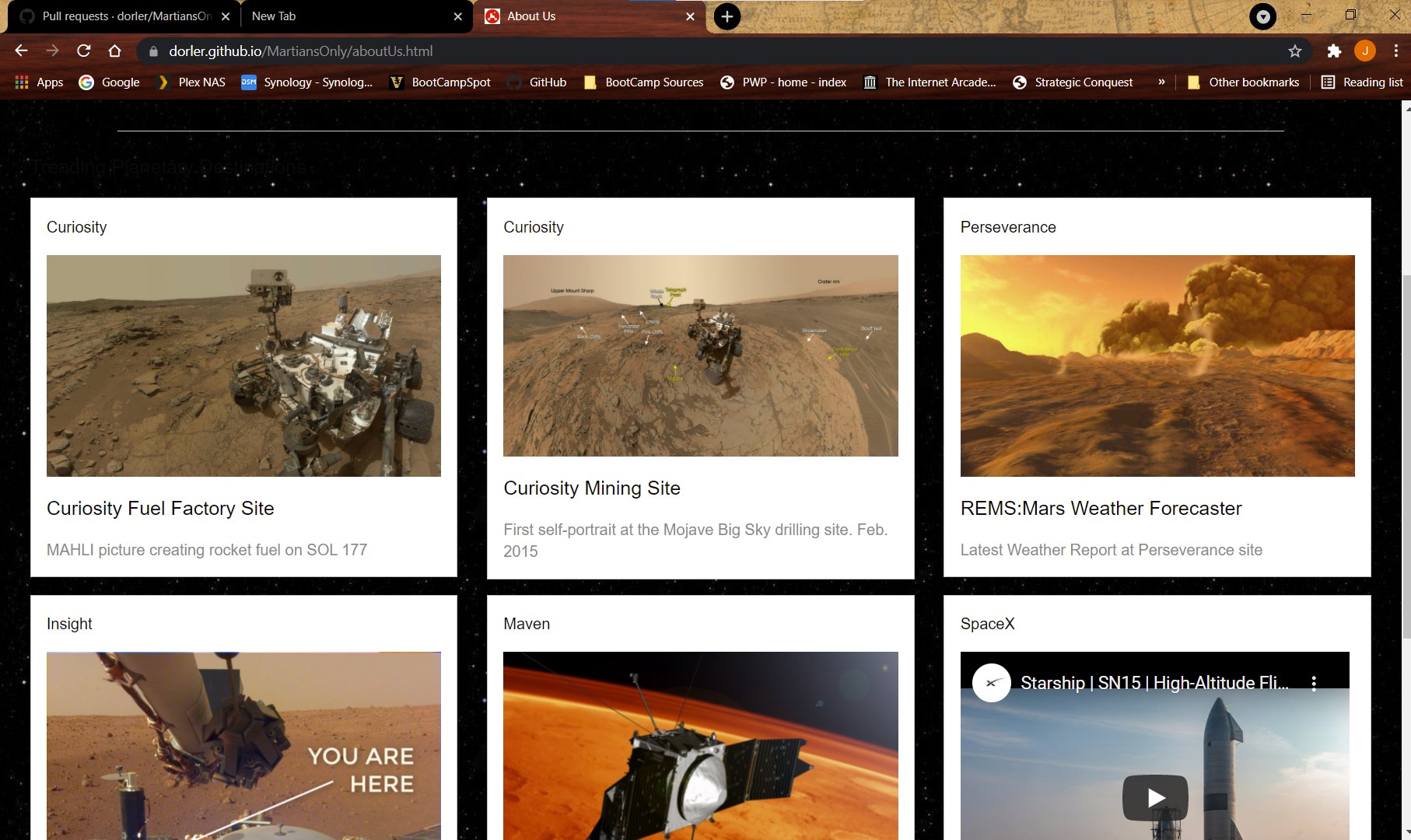Open the GitHub bookmark
The width and height of the screenshot is (1411, 840).
point(537,82)
